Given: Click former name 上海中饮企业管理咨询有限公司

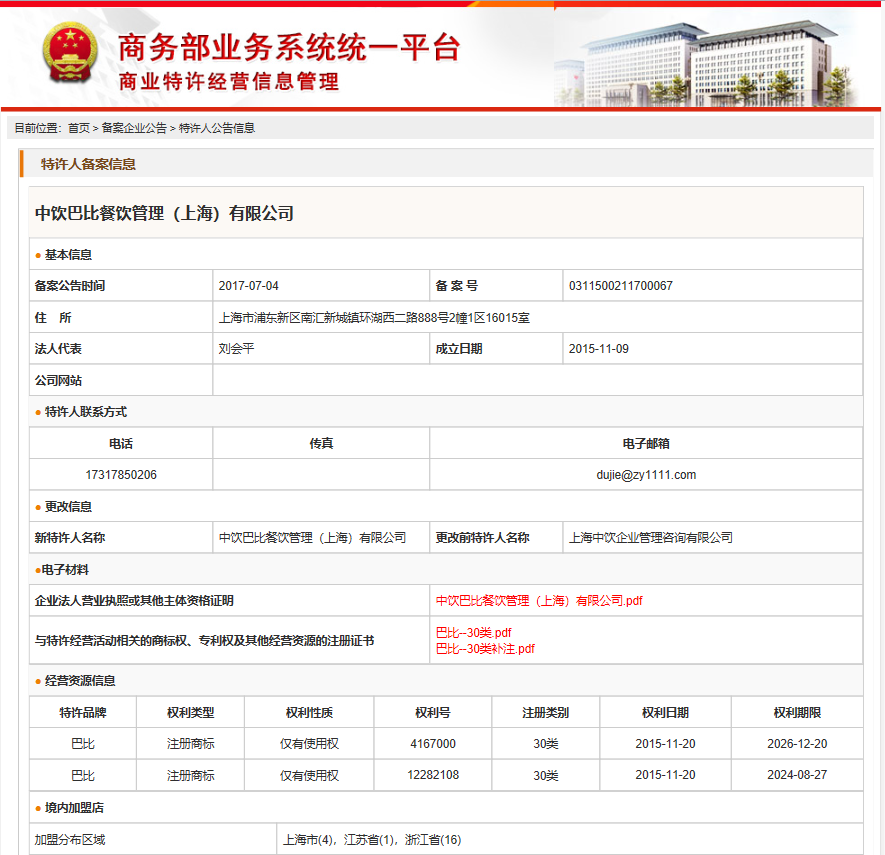Looking at the screenshot, I should 650,537.
